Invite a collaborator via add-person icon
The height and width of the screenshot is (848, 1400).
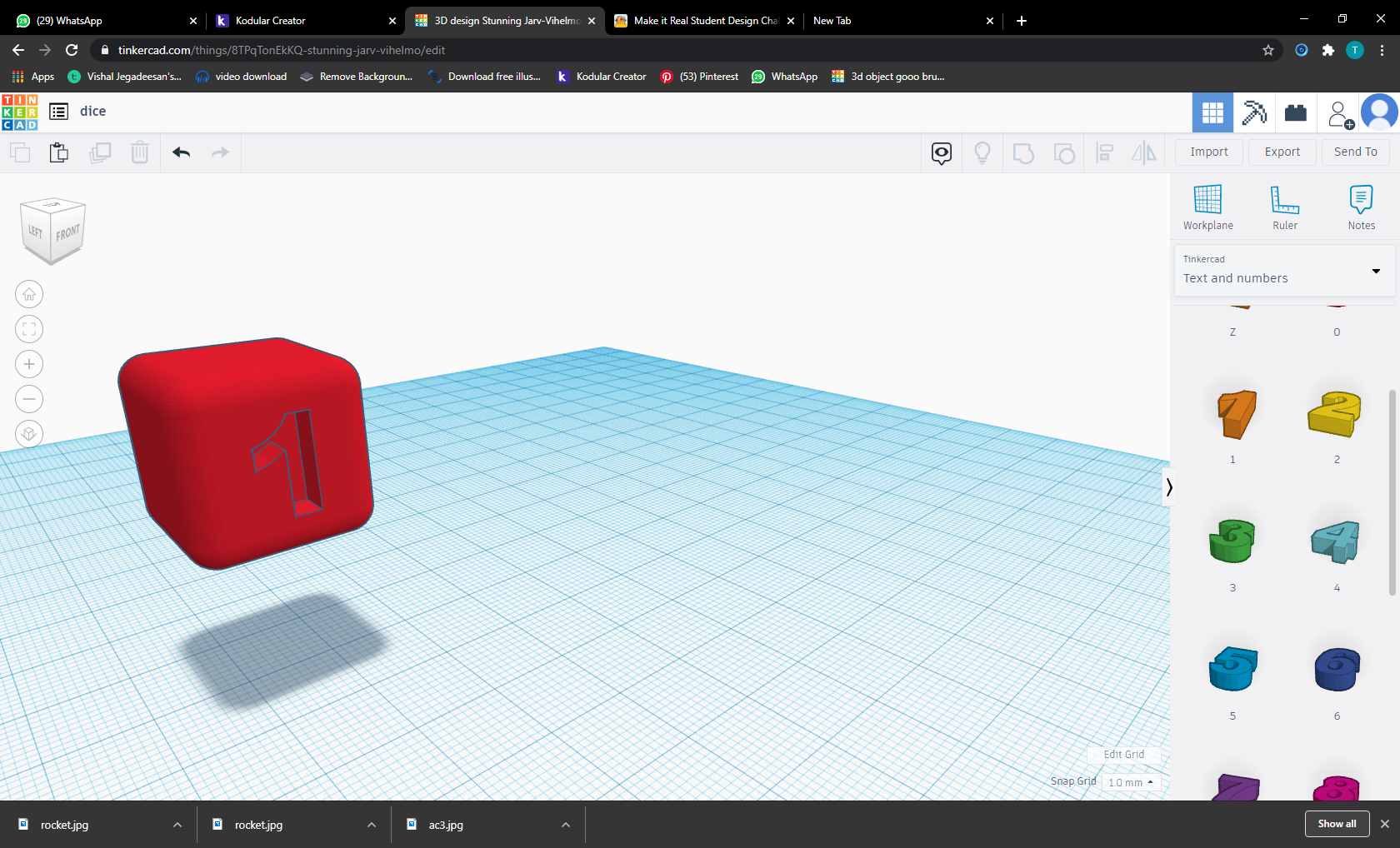coord(1340,114)
